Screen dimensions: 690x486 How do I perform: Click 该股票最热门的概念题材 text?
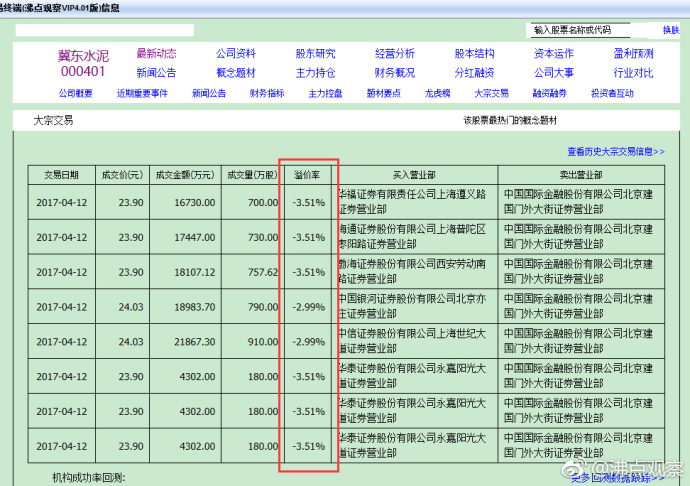tap(510, 121)
